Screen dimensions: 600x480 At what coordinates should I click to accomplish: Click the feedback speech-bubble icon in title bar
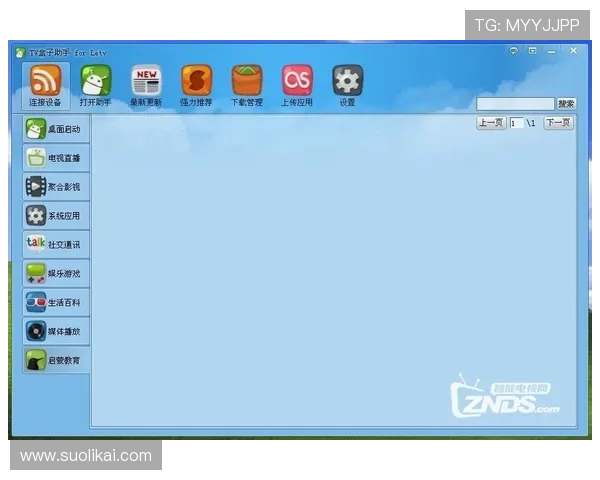[514, 51]
